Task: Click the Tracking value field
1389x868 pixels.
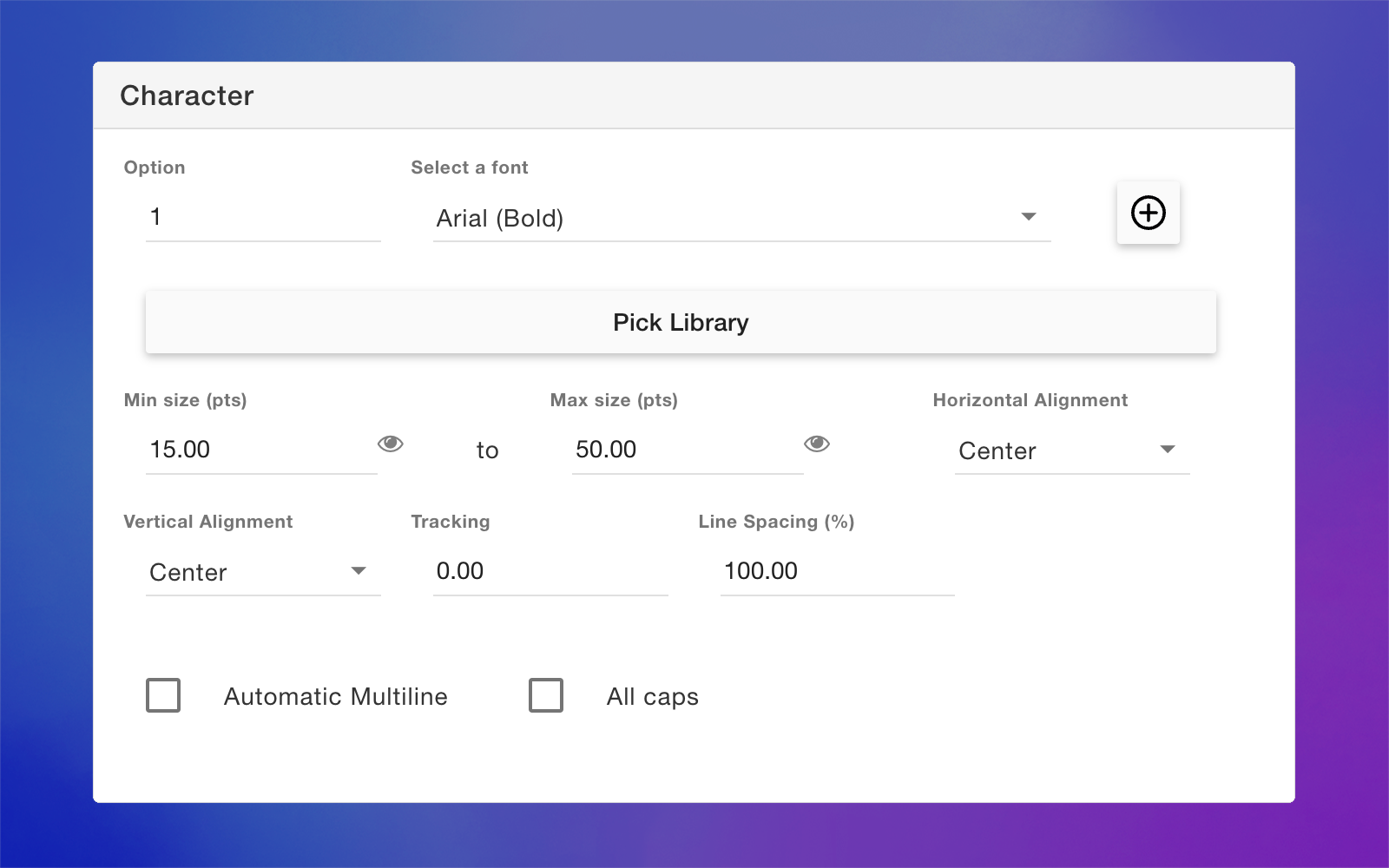Action: pos(550,571)
